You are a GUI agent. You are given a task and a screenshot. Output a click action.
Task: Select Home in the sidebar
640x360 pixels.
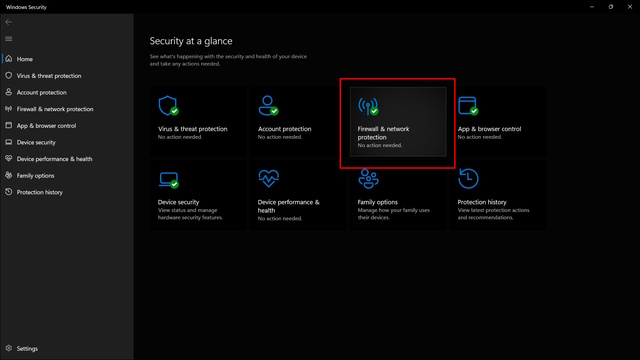click(x=24, y=59)
